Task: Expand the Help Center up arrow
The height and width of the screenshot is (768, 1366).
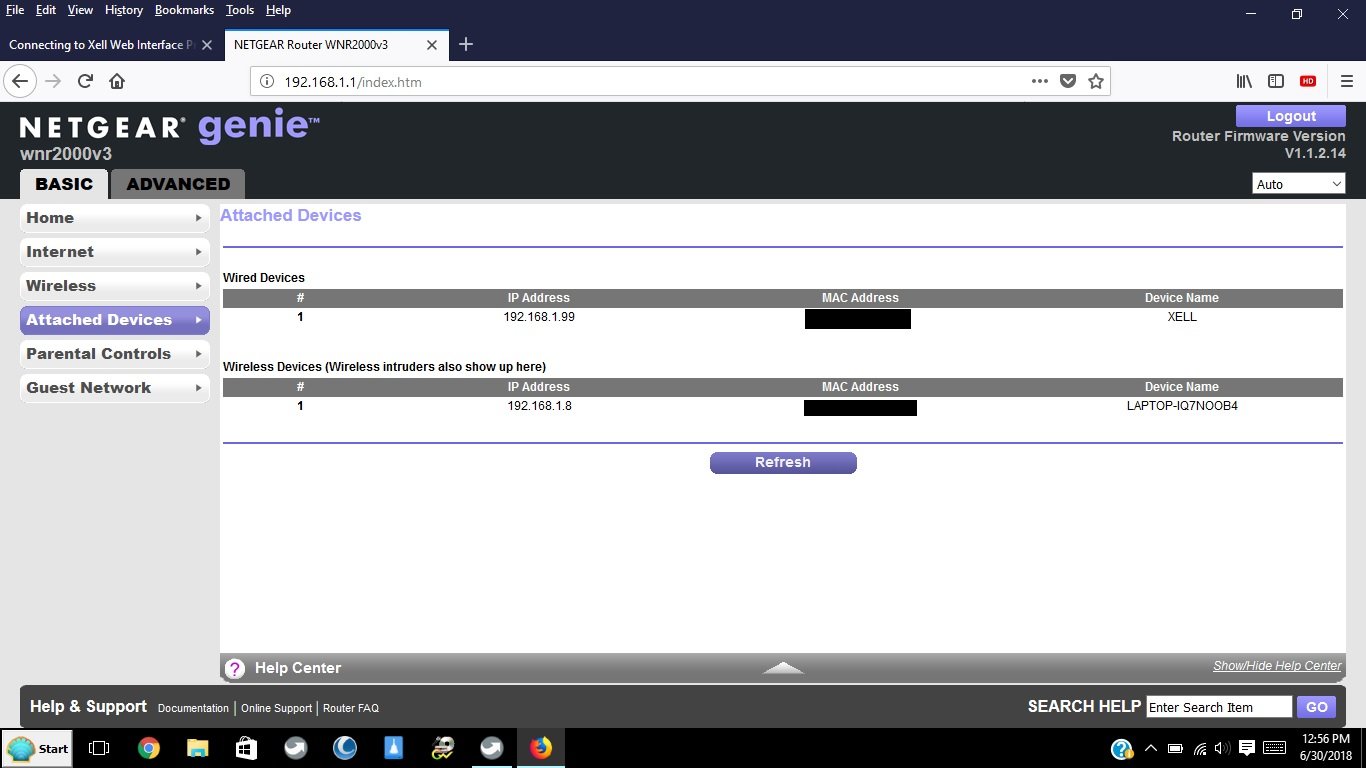Action: (783, 667)
